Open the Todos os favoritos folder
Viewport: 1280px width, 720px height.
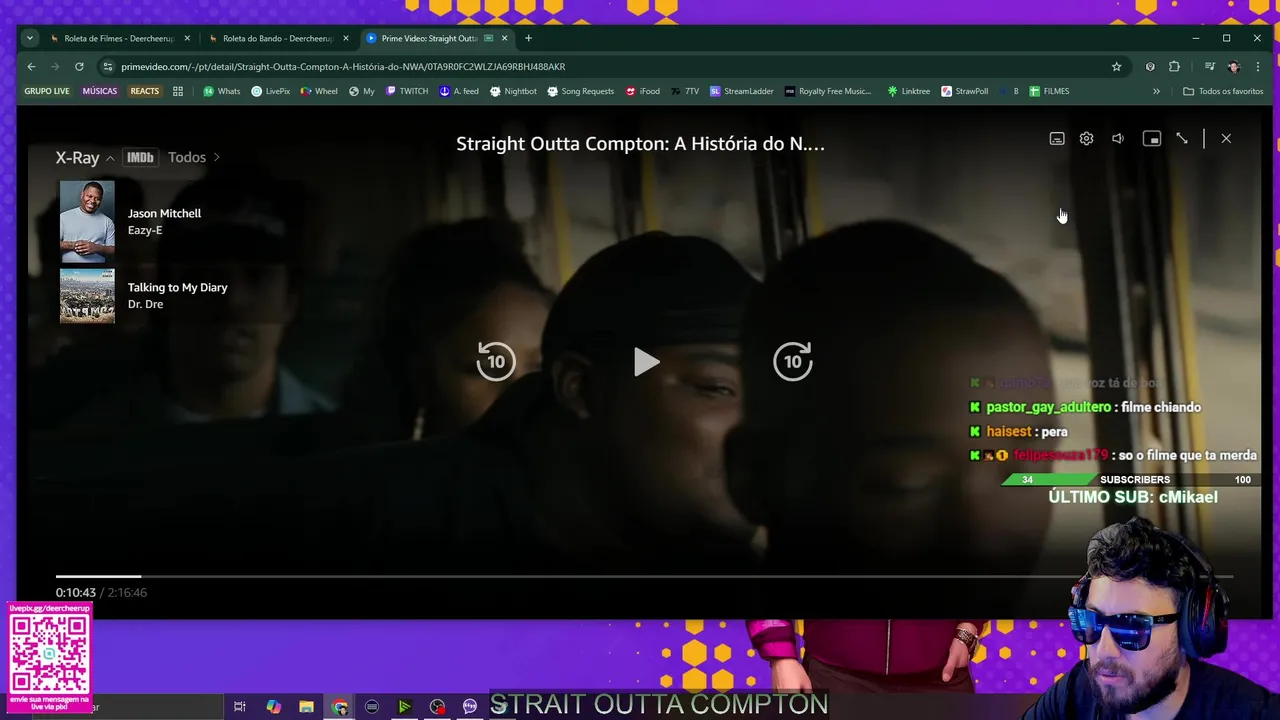1223,91
